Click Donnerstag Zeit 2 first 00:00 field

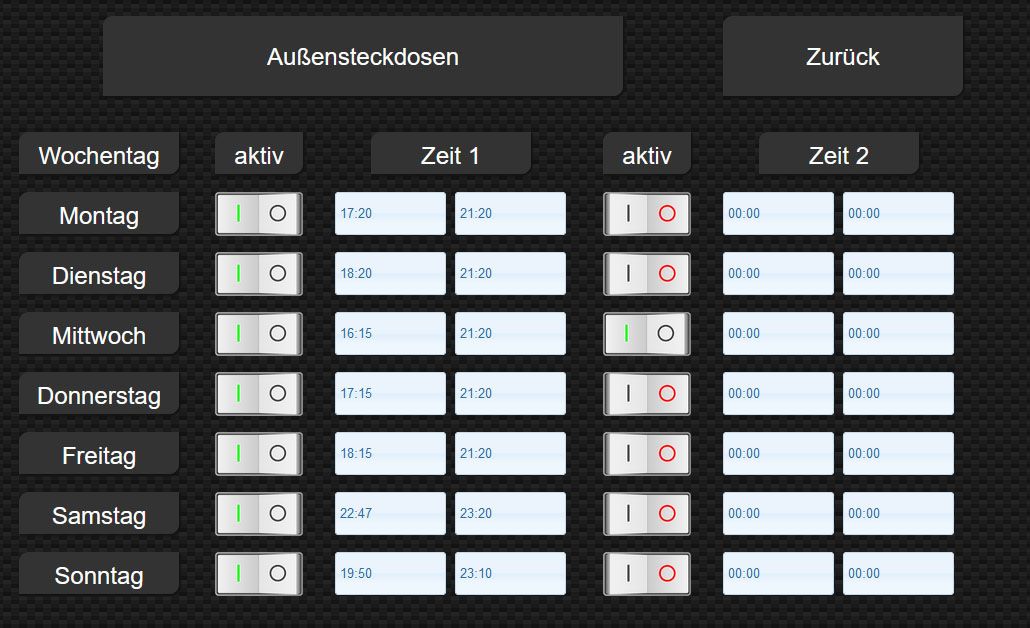(x=778, y=394)
